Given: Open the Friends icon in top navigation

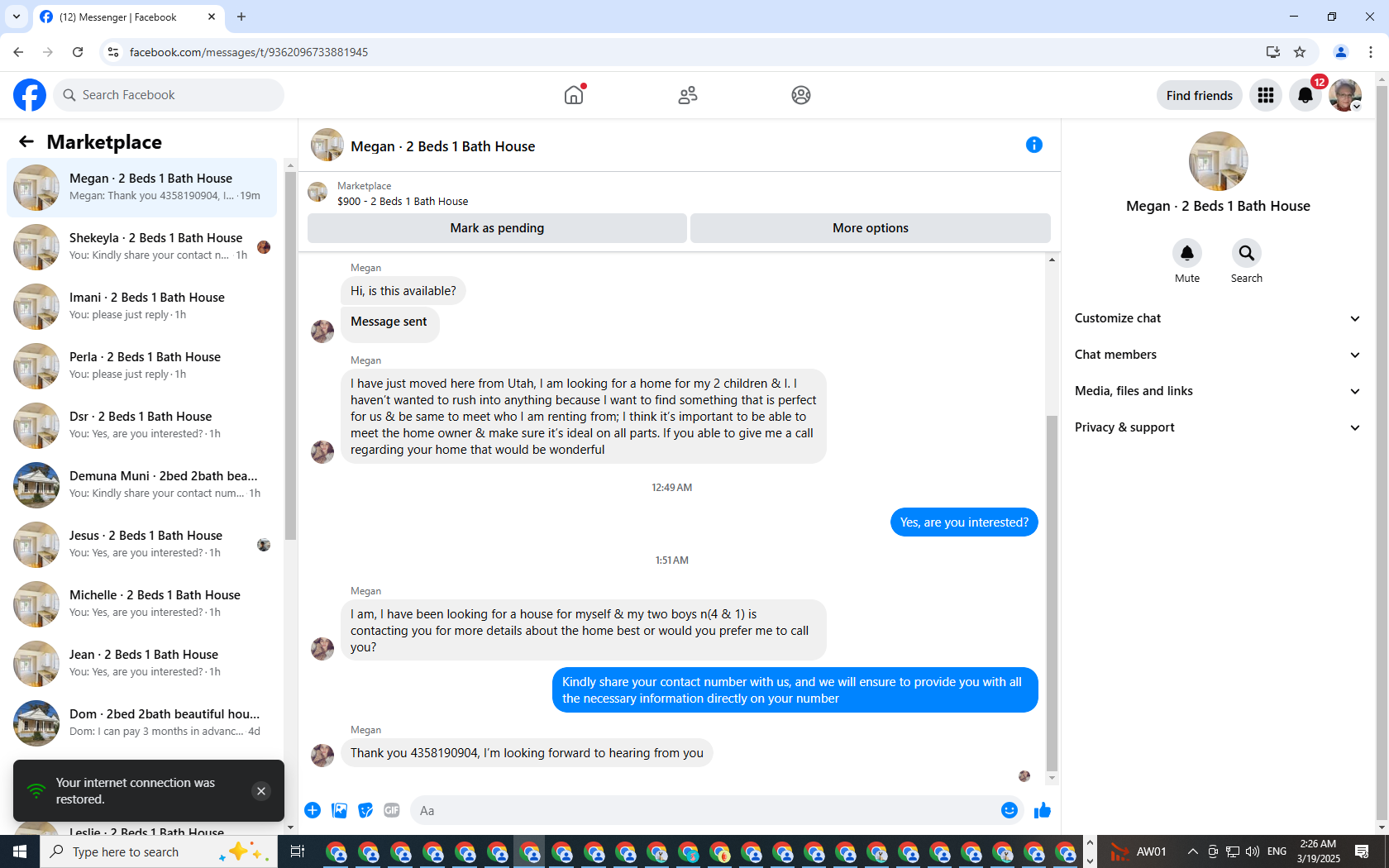Looking at the screenshot, I should (688, 95).
